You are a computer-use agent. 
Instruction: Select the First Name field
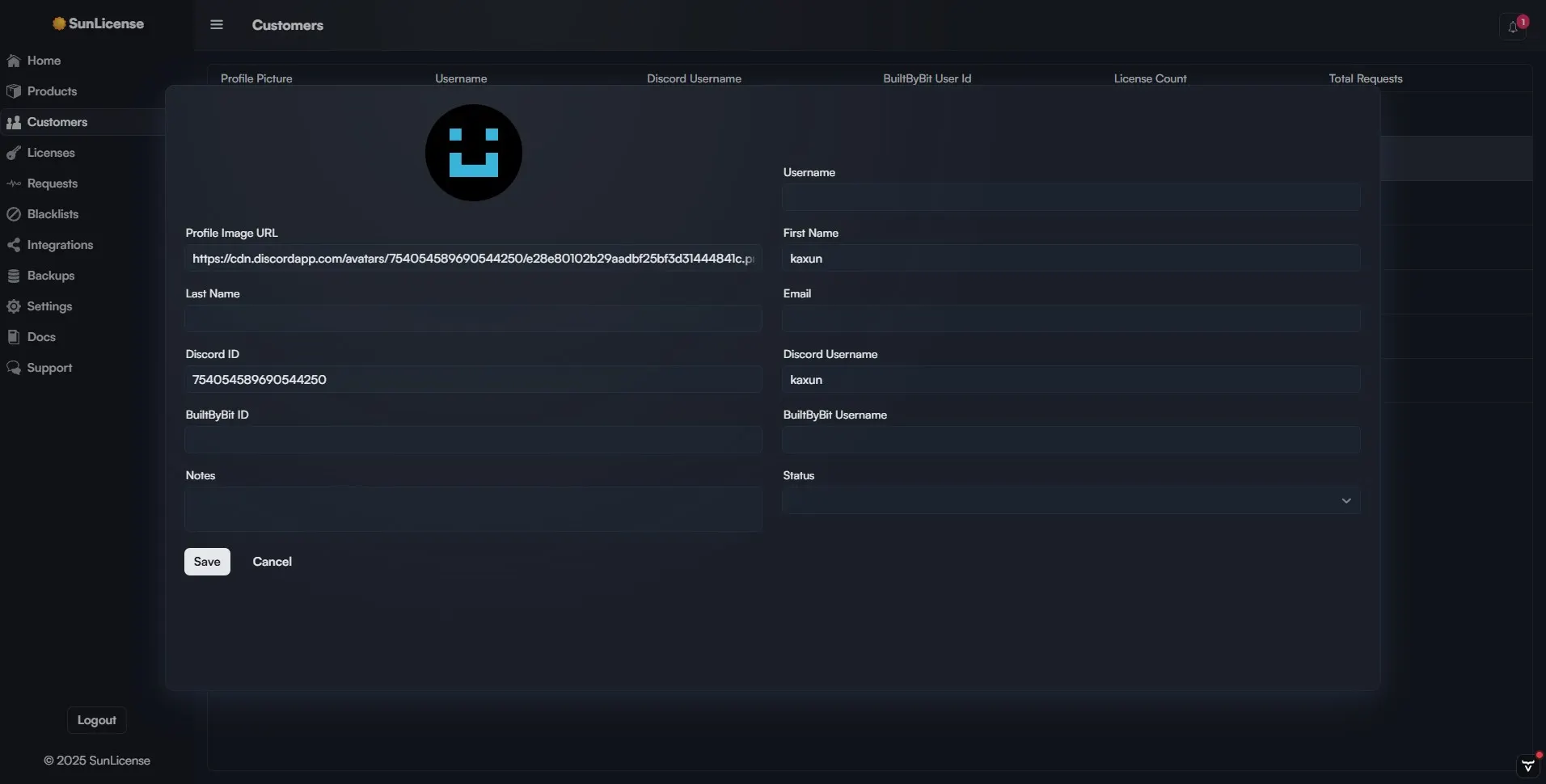click(1071, 258)
